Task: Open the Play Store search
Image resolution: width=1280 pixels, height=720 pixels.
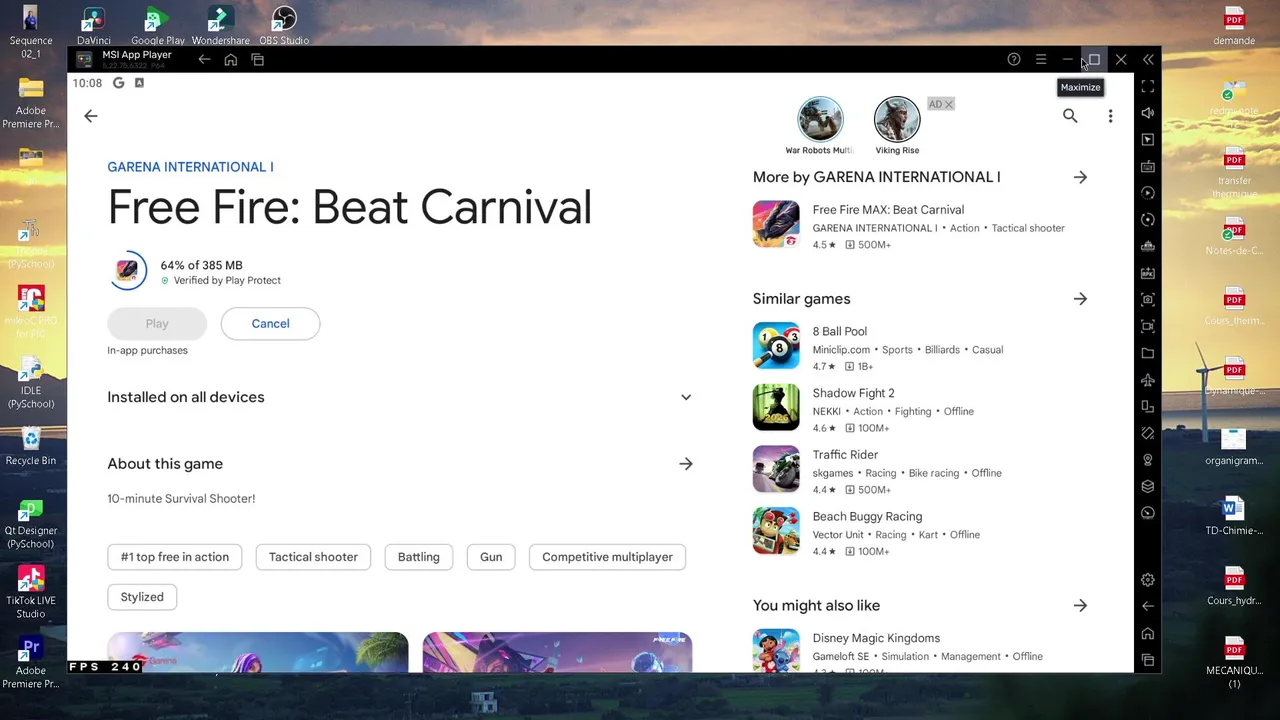Action: point(1070,116)
